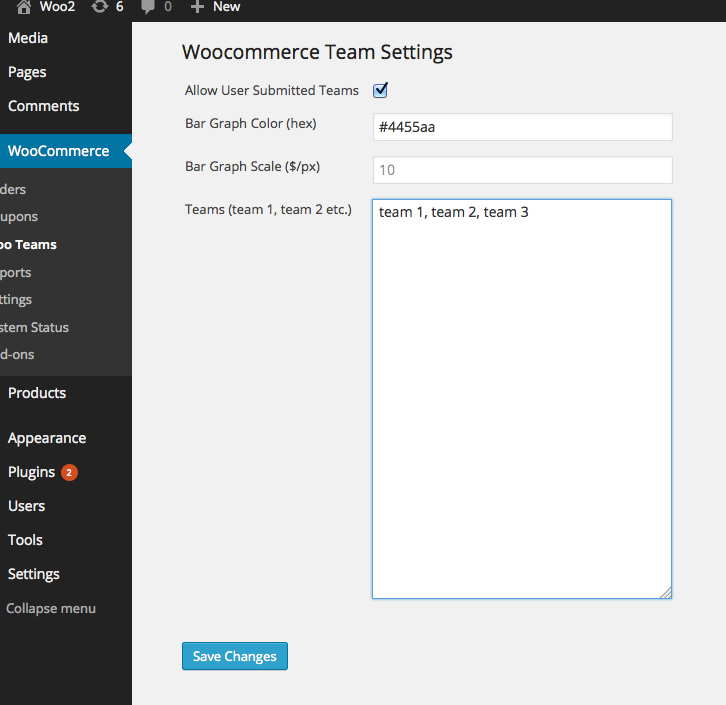
Task: Click the updates refresh icon
Action: pyautogui.click(x=99, y=7)
